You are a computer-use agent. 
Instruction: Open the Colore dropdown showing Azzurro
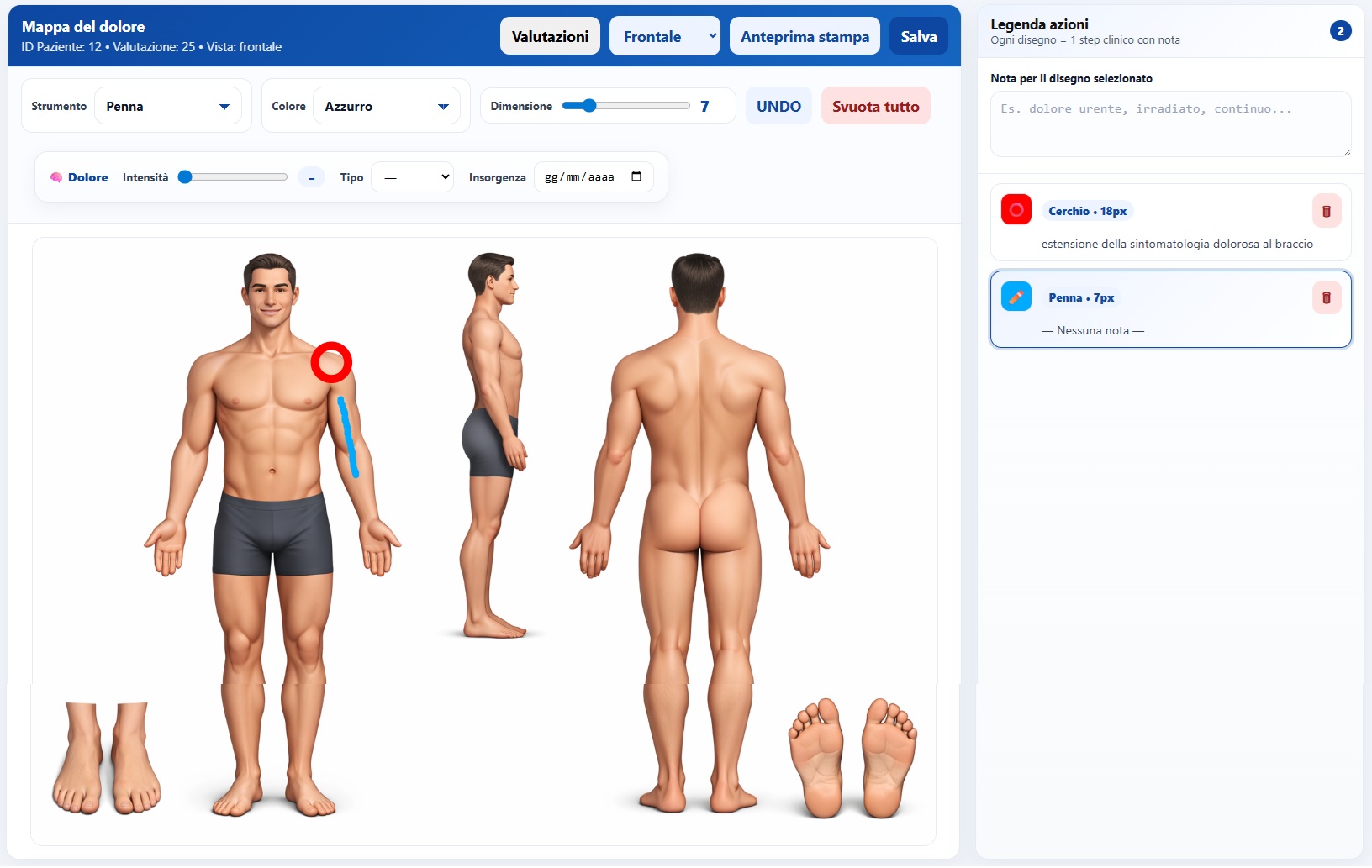coord(386,106)
